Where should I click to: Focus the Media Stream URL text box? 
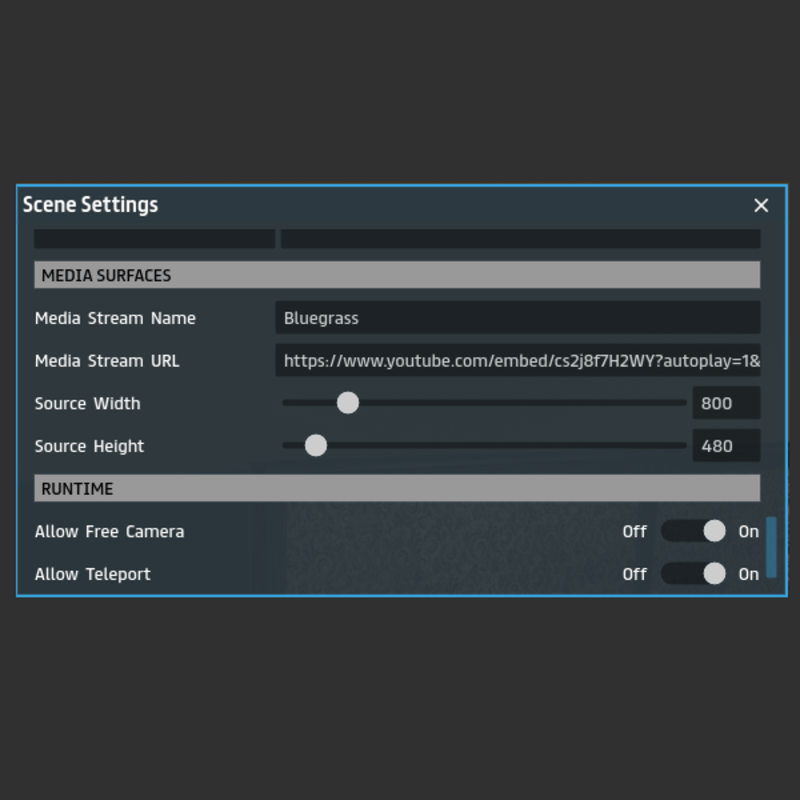click(517, 361)
